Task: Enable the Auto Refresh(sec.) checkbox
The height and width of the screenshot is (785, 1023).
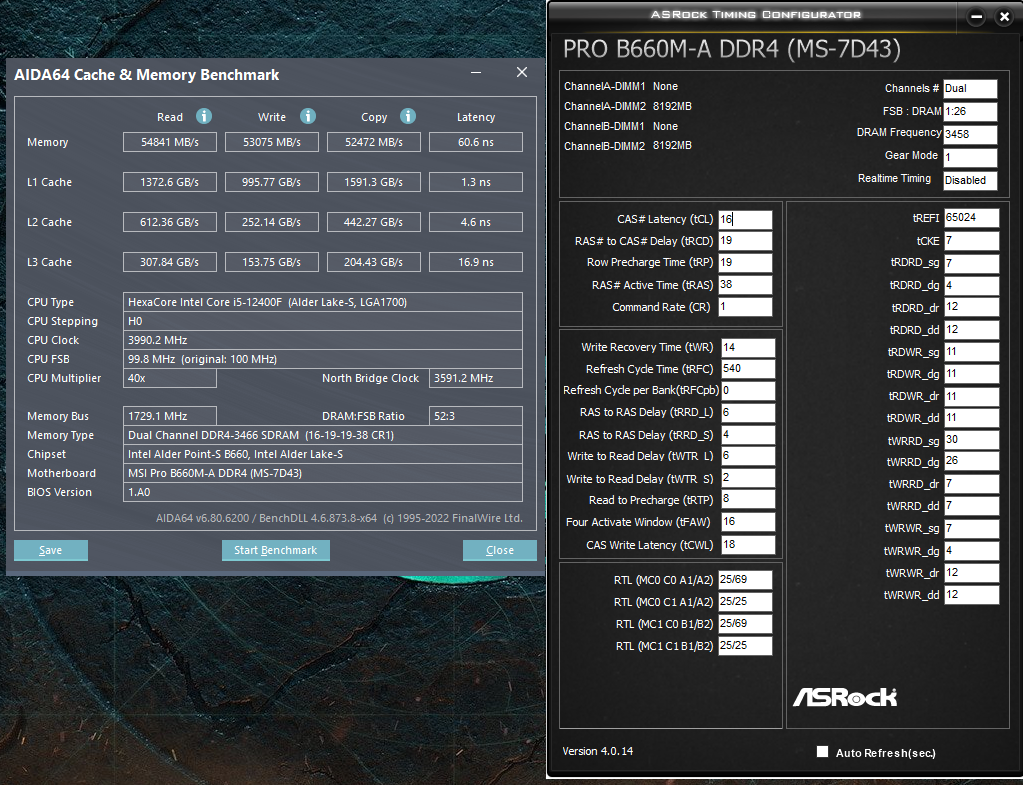Action: (x=823, y=752)
